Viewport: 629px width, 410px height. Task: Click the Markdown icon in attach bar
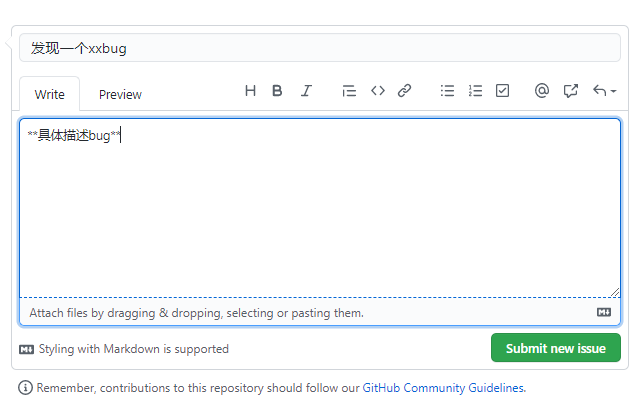[x=604, y=312]
